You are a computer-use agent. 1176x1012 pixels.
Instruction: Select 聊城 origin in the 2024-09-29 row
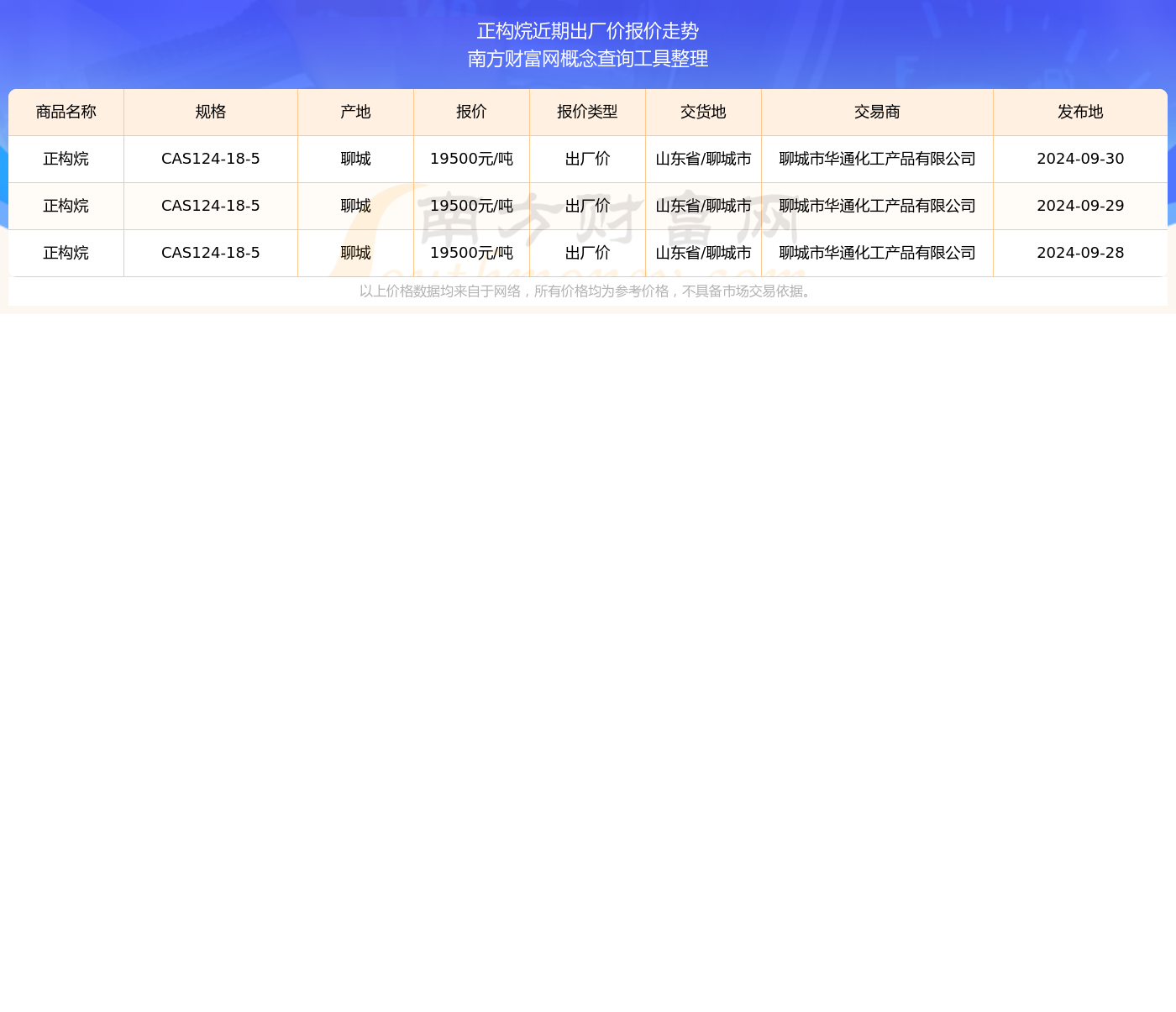[x=356, y=207]
